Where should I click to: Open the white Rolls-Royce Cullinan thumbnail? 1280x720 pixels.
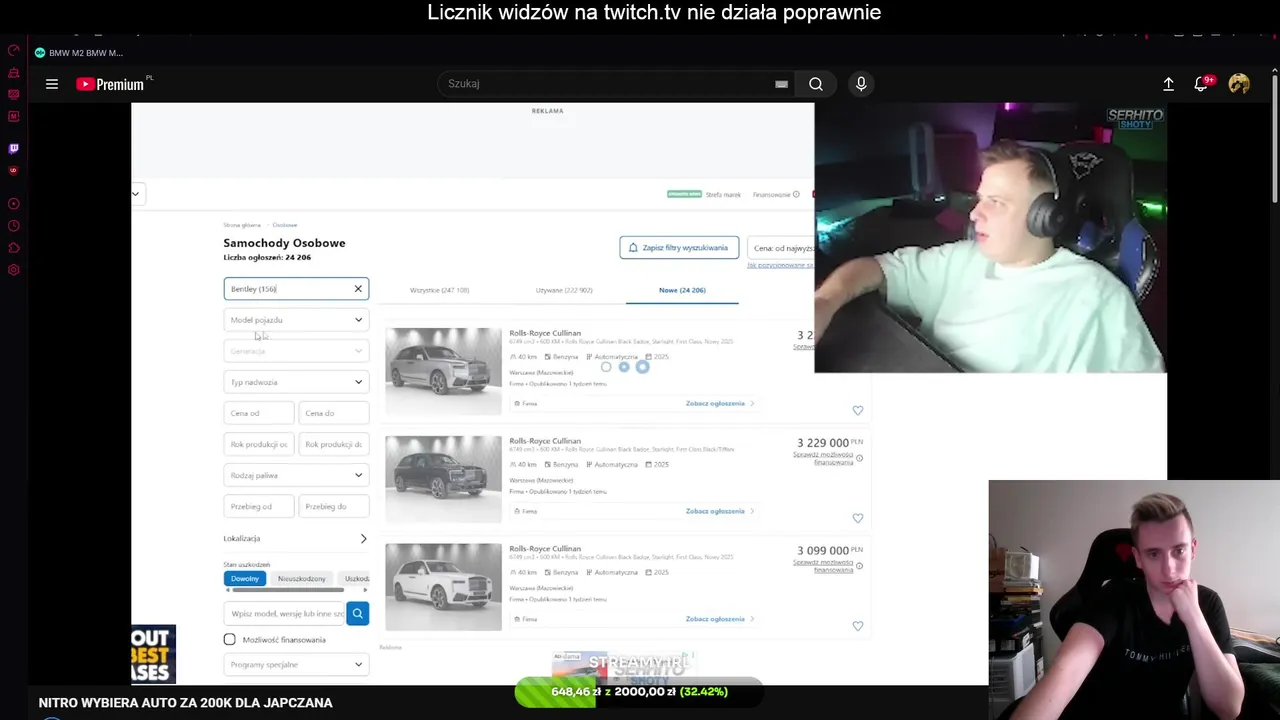pyautogui.click(x=443, y=587)
